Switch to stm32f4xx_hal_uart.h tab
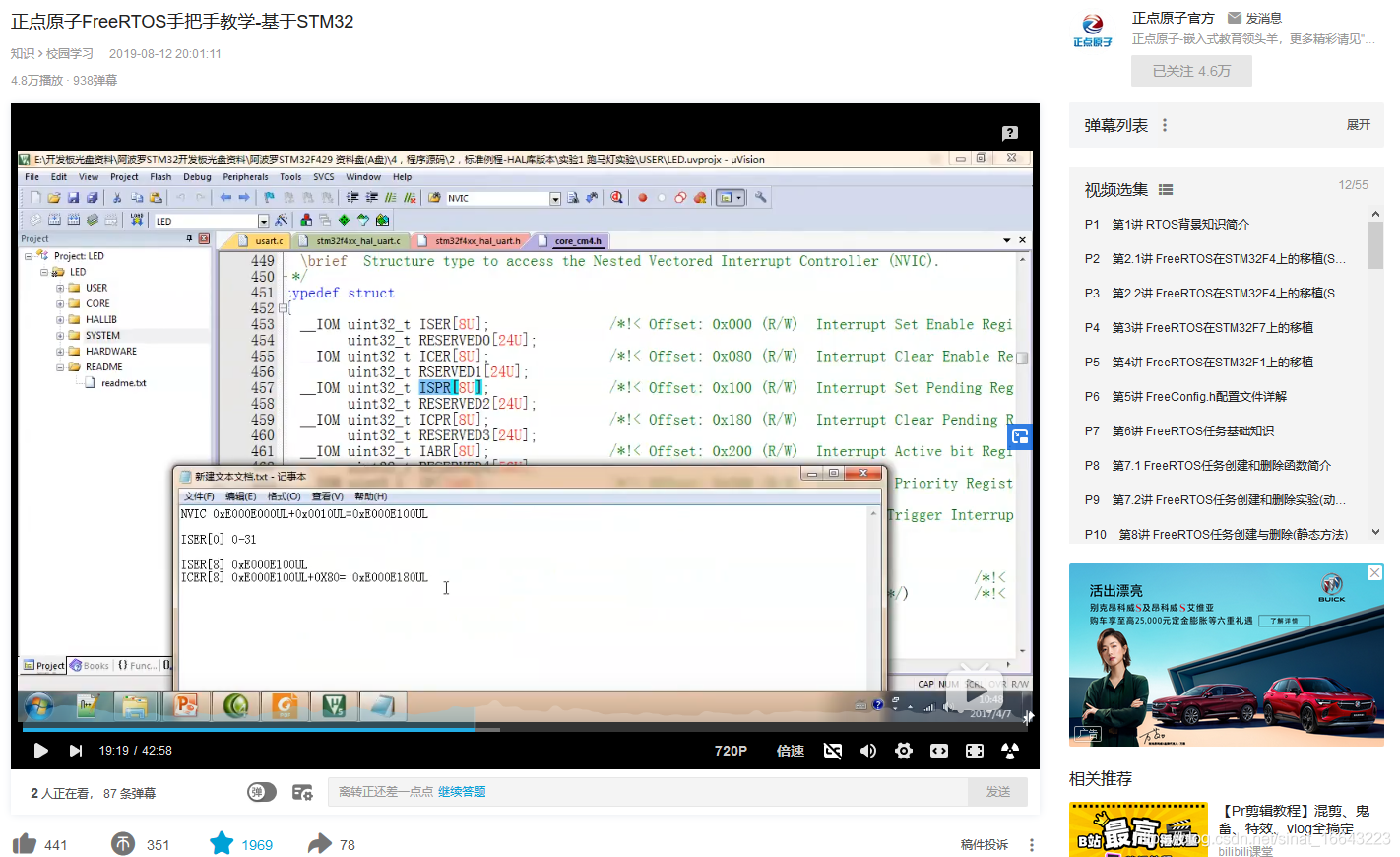Screen dimensions: 1400x857 pos(477,240)
